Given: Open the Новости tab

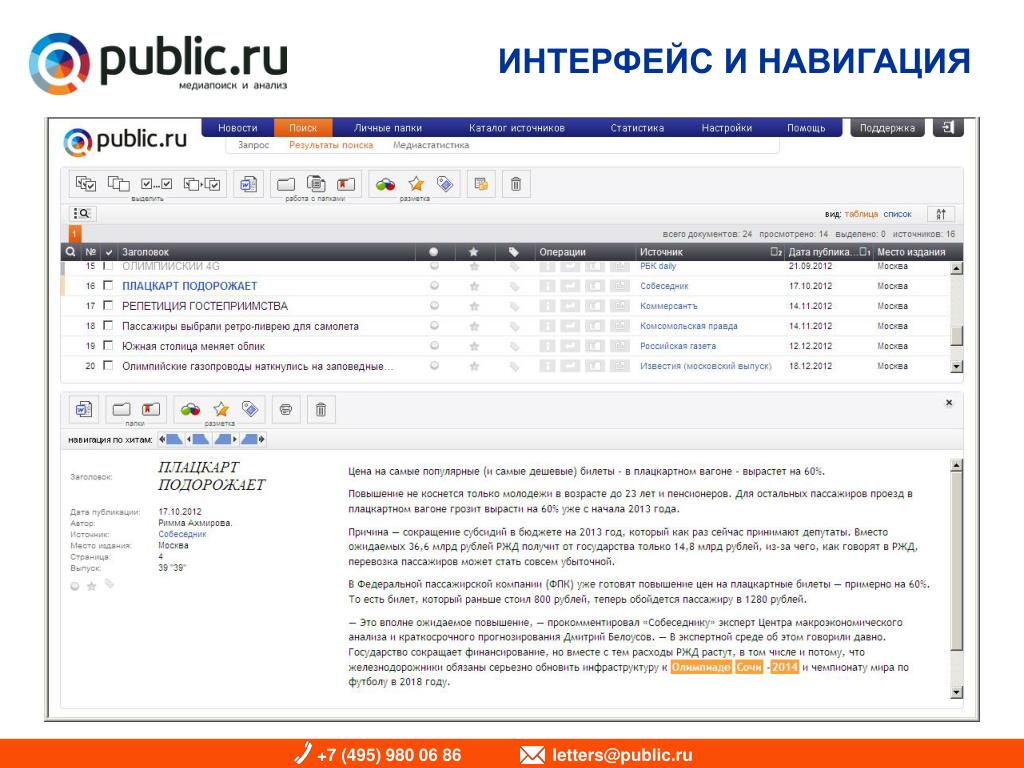Looking at the screenshot, I should pos(238,128).
